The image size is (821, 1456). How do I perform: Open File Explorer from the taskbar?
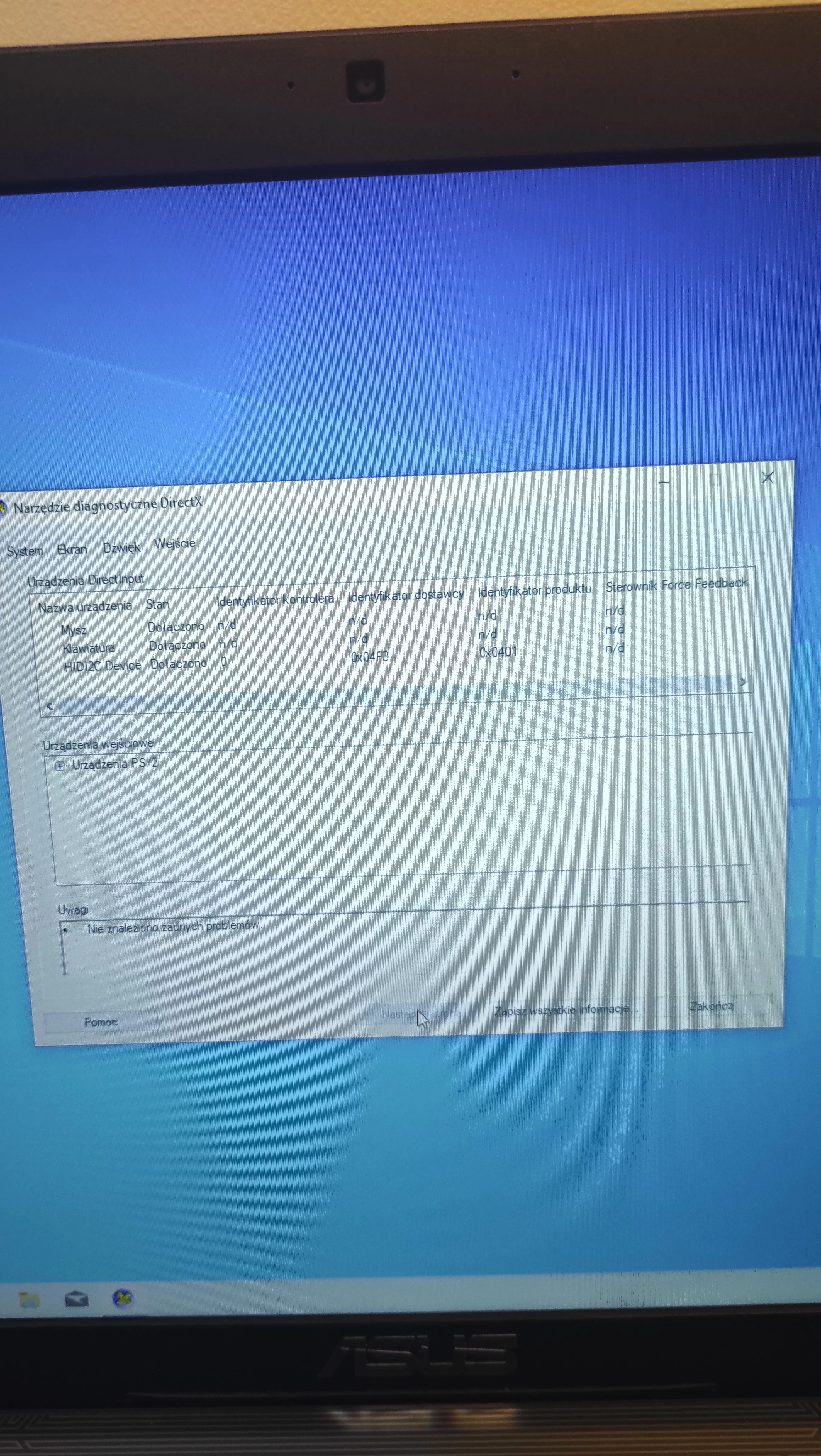pyautogui.click(x=29, y=1301)
